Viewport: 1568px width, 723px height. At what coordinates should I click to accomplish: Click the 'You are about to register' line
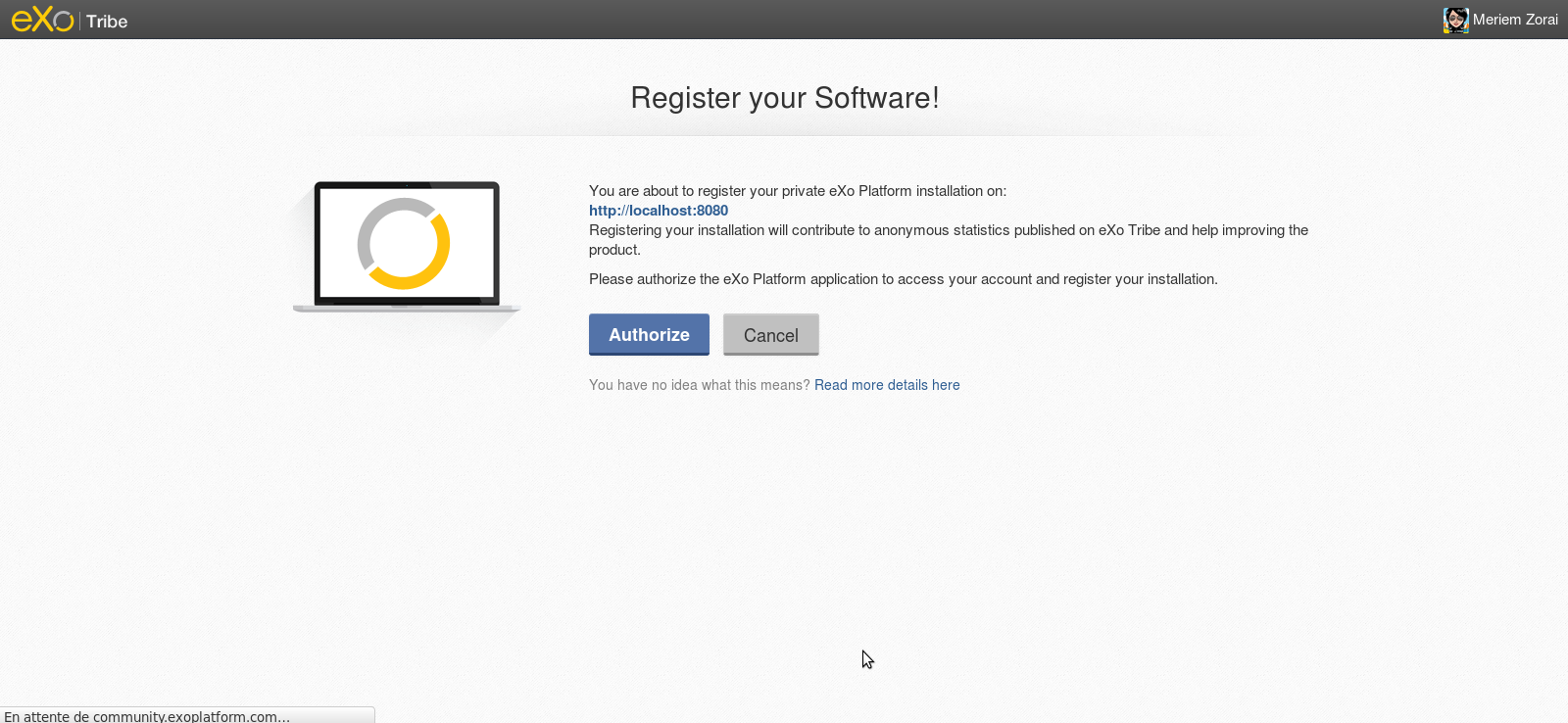798,191
